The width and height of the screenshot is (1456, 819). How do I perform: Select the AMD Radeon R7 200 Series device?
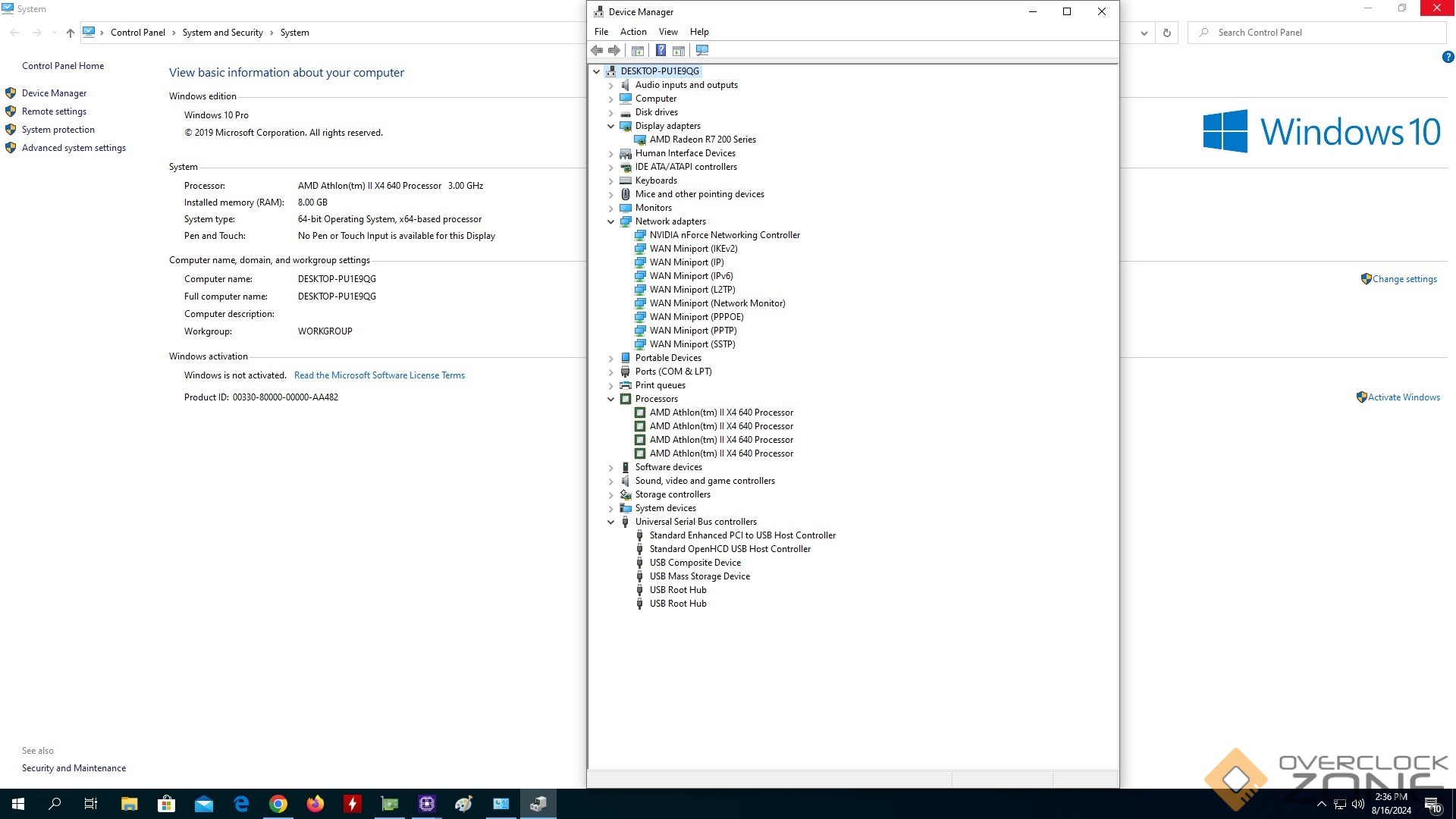pos(702,140)
